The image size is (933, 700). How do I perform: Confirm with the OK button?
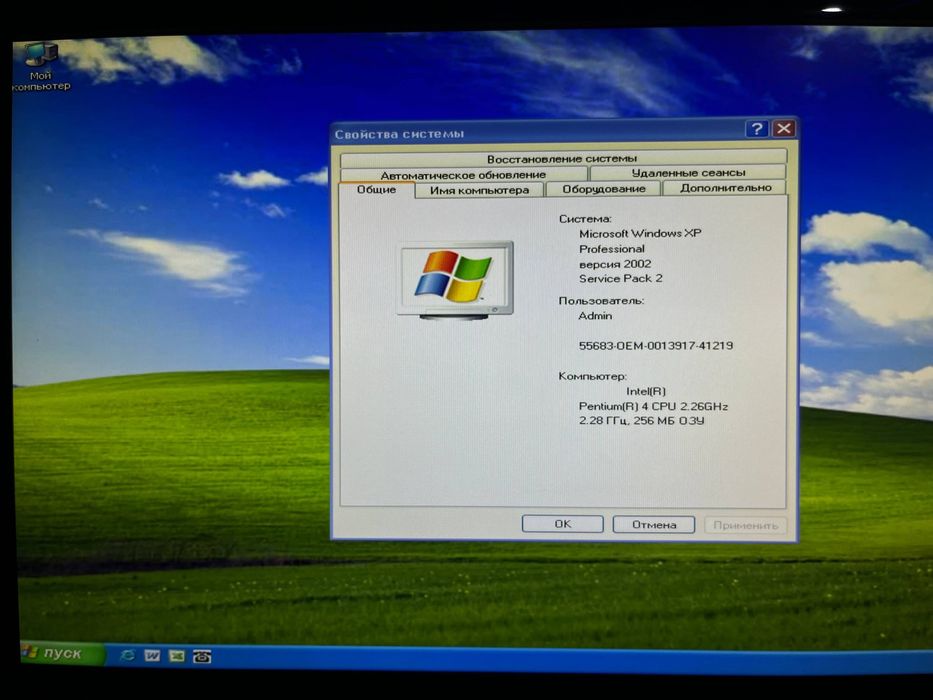(x=562, y=524)
